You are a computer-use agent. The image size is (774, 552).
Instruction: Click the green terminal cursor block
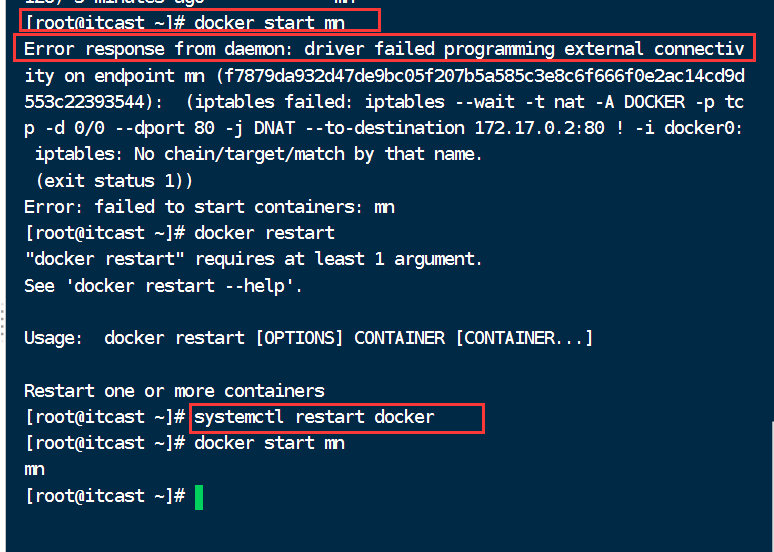point(199,496)
